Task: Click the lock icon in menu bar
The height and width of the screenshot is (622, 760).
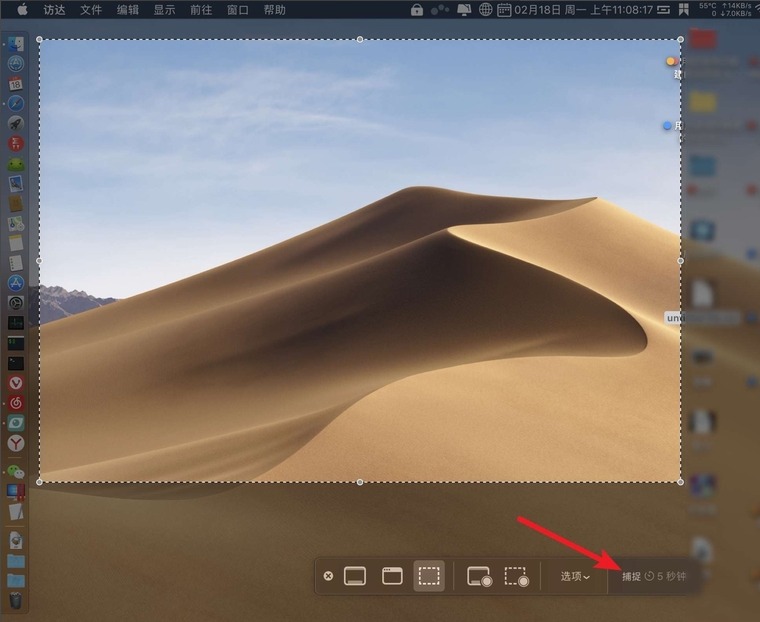Action: (x=416, y=10)
